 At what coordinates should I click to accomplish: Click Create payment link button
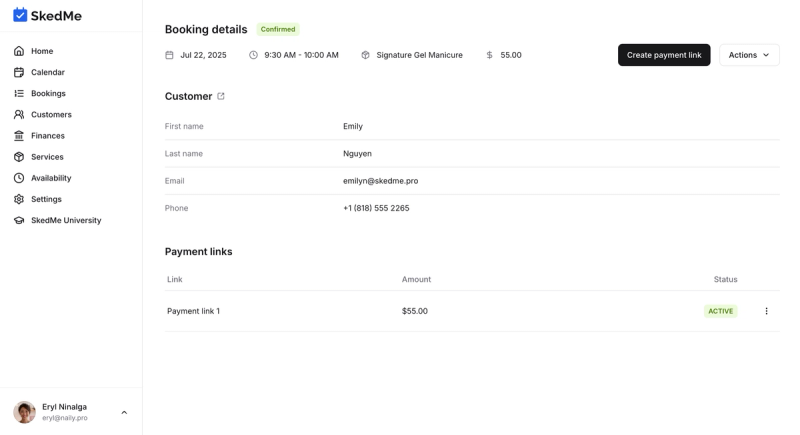(x=664, y=55)
